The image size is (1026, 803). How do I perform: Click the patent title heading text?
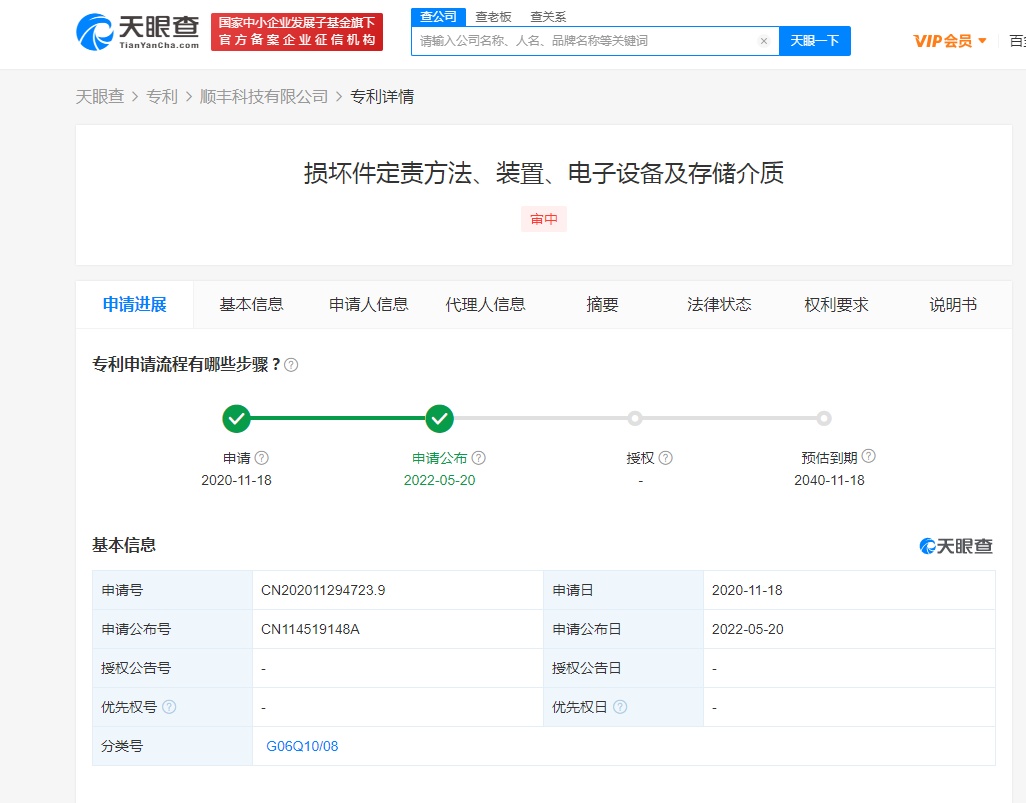tap(544, 173)
